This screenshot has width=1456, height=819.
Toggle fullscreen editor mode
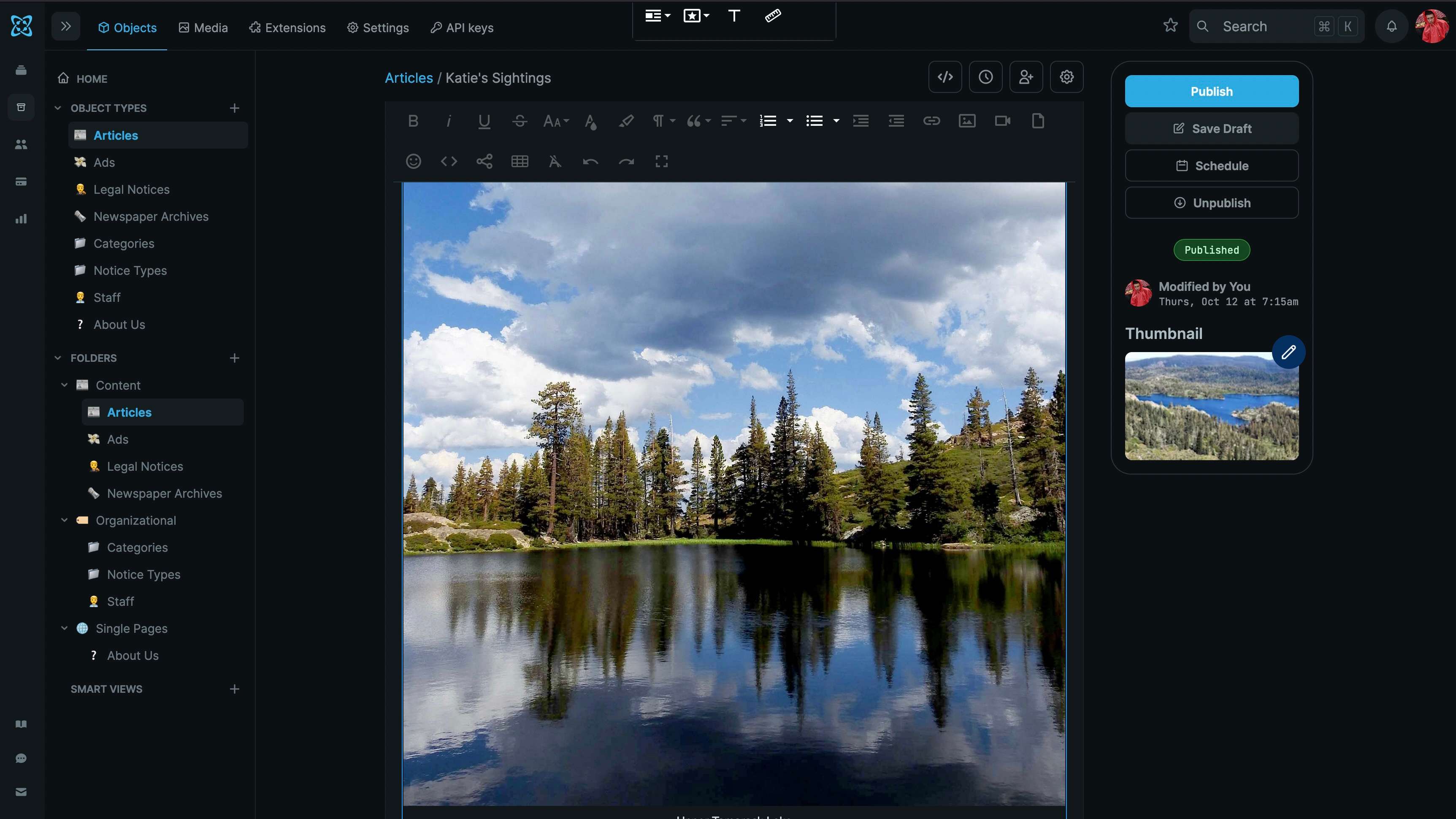[x=662, y=162]
